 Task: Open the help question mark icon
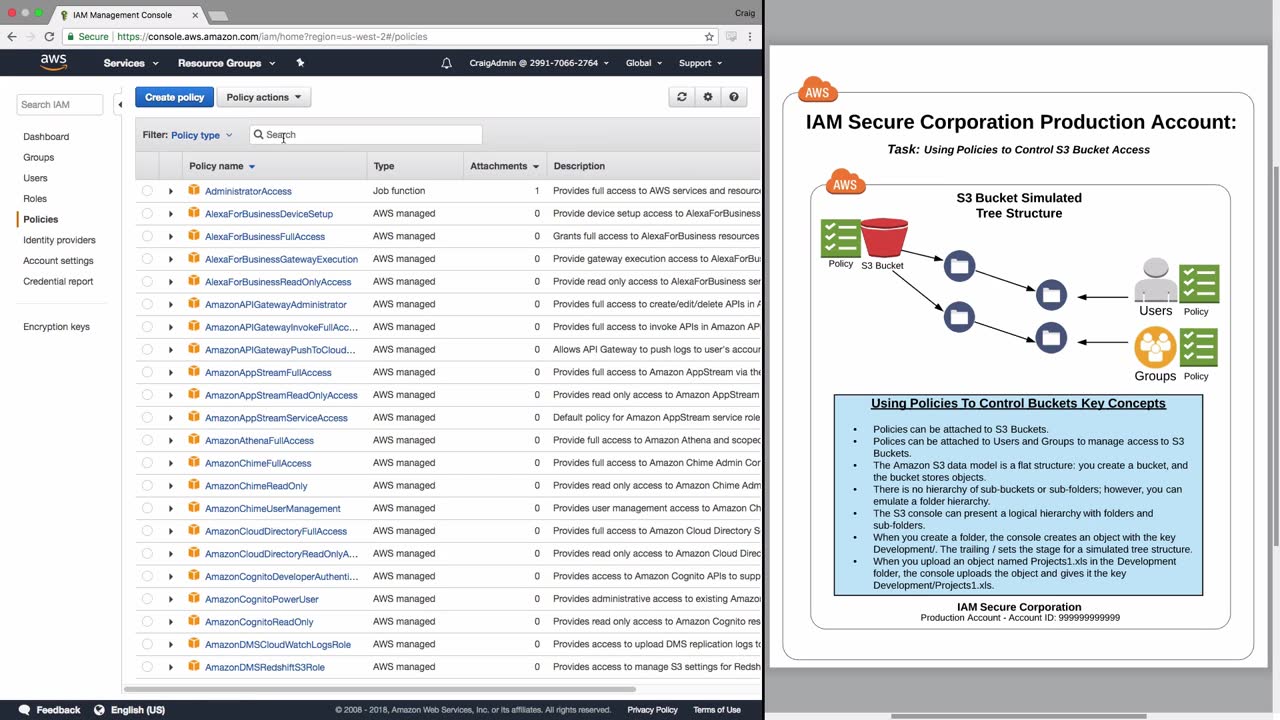click(734, 97)
